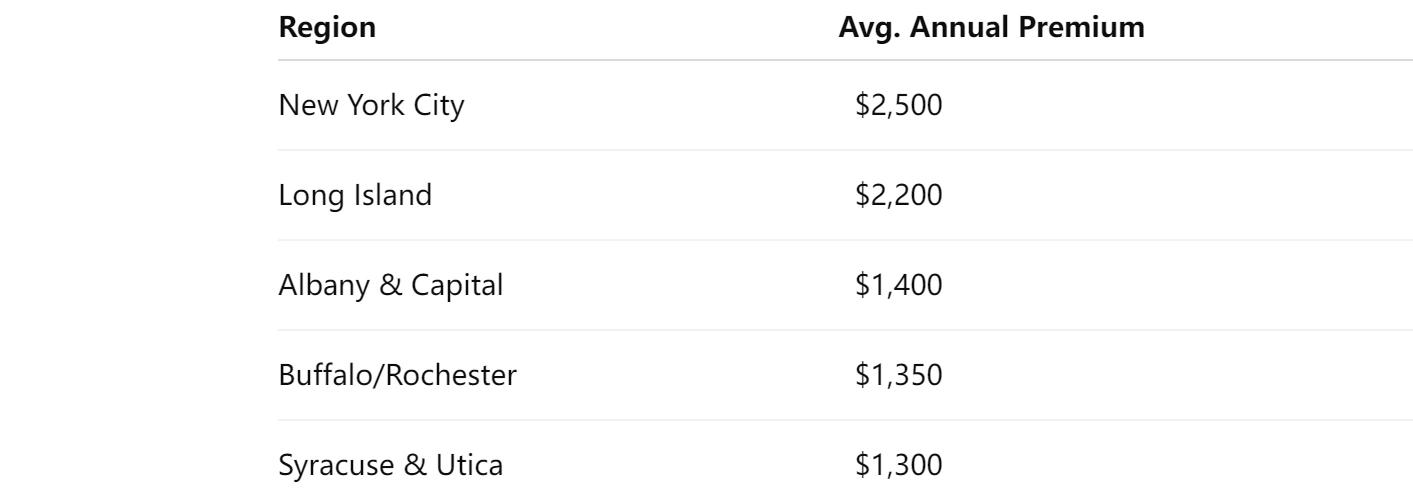Click the Avg. Annual Premium header
The height and width of the screenshot is (501, 1413).
991,28
